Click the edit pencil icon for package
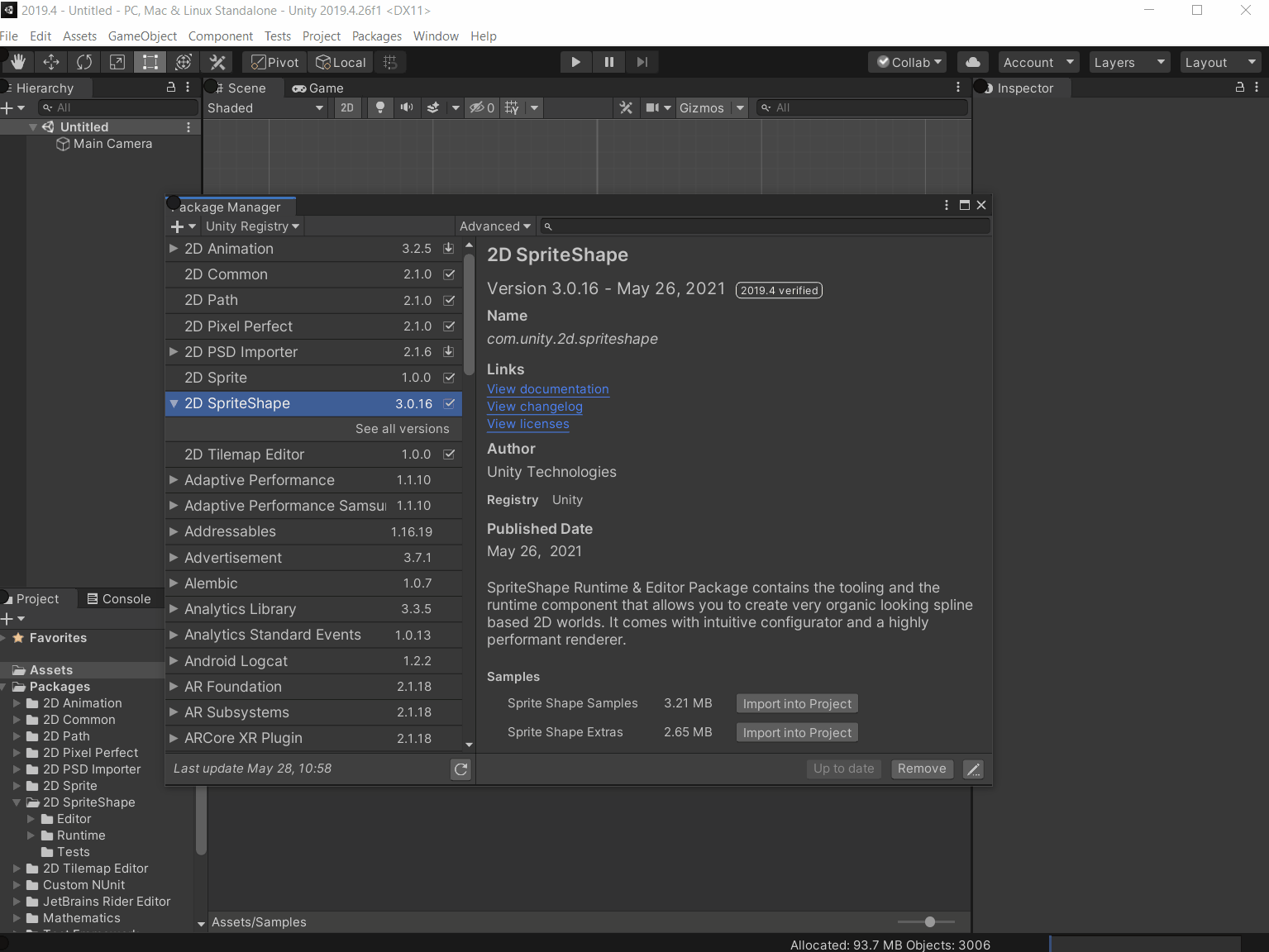 coord(974,769)
